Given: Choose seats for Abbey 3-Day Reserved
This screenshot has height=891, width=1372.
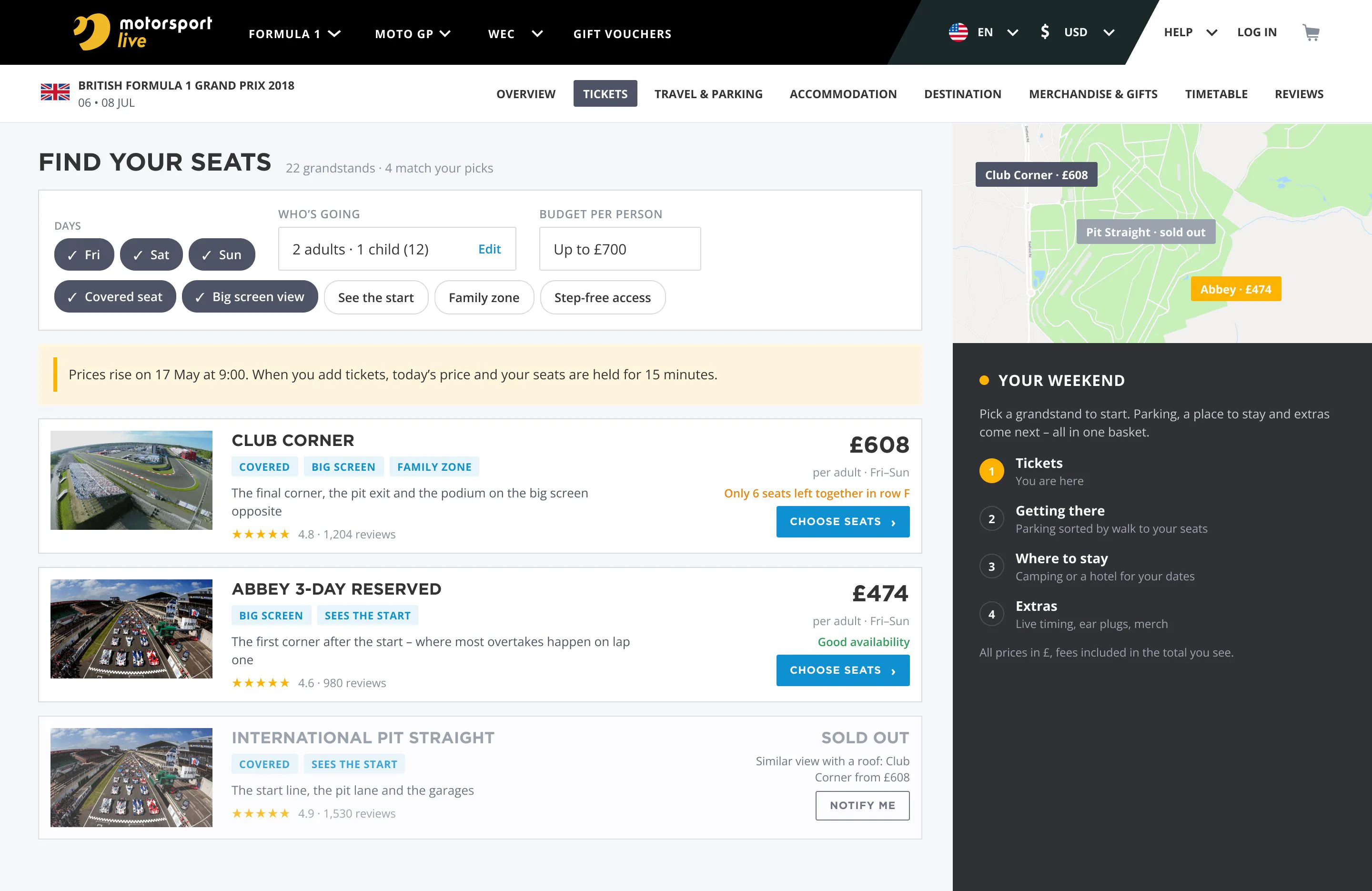Looking at the screenshot, I should pos(843,670).
